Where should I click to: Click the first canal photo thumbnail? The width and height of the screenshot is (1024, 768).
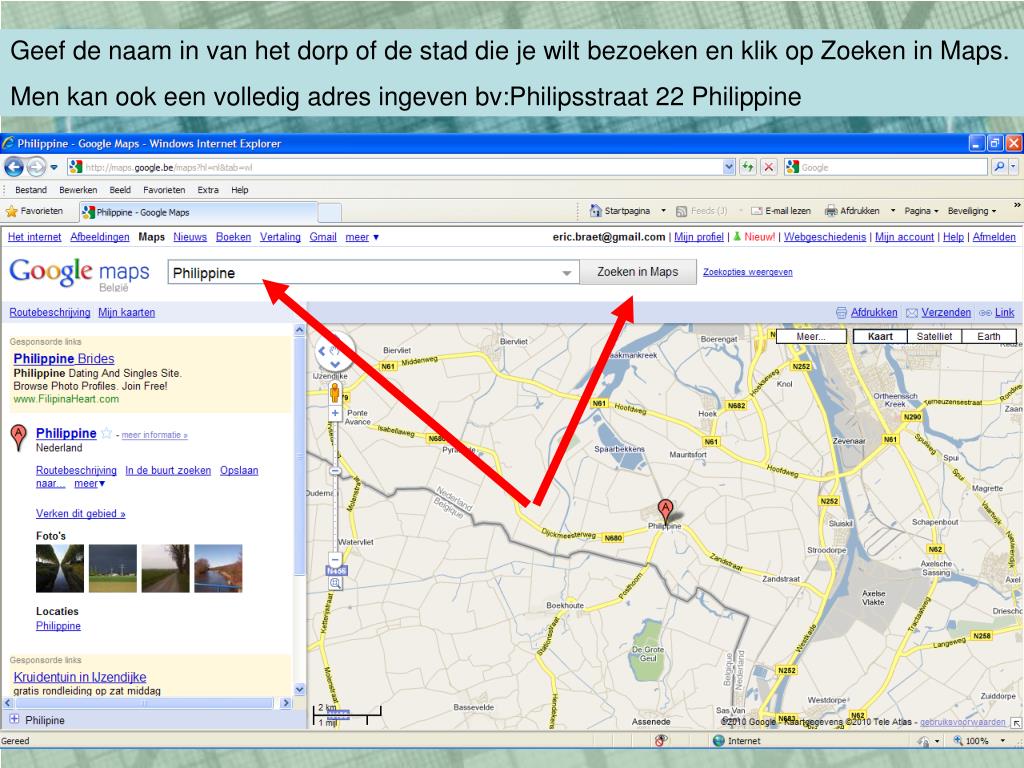60,568
